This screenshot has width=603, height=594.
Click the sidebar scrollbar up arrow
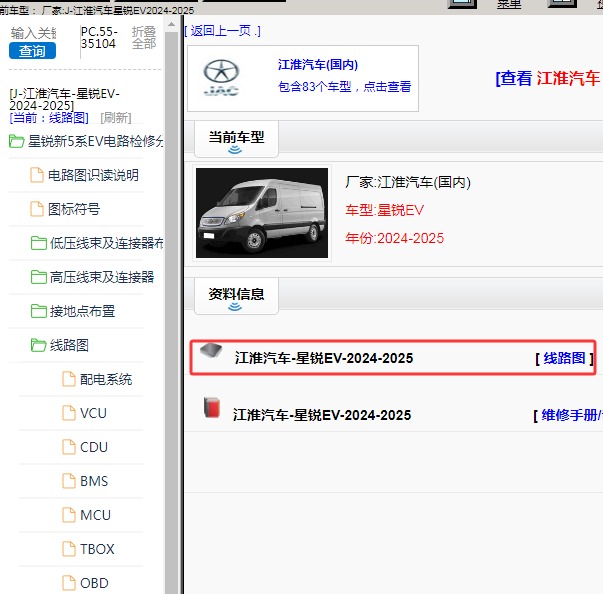coord(172,24)
